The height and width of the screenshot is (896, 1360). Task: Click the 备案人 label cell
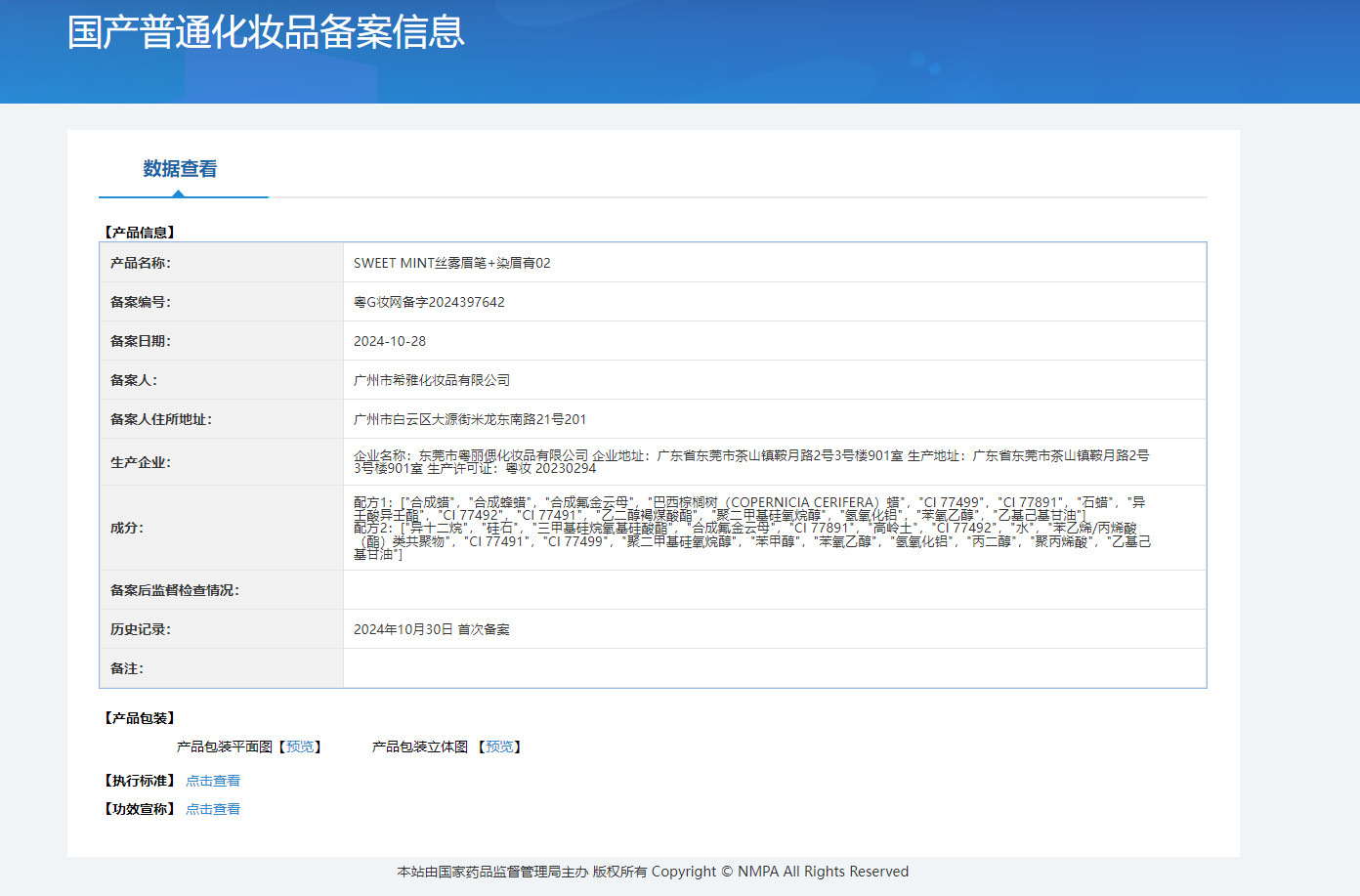tap(222, 380)
